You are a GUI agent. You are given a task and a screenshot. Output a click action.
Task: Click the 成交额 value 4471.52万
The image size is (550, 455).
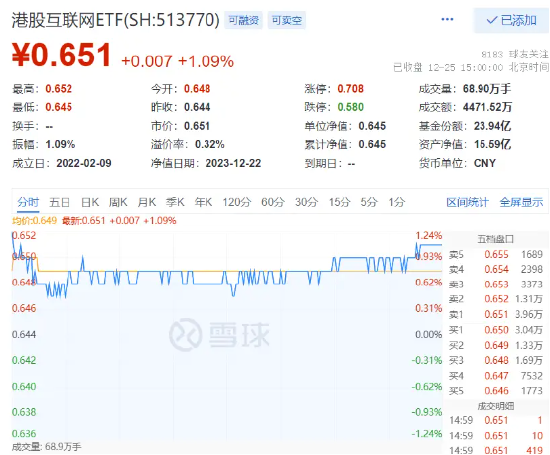point(487,107)
